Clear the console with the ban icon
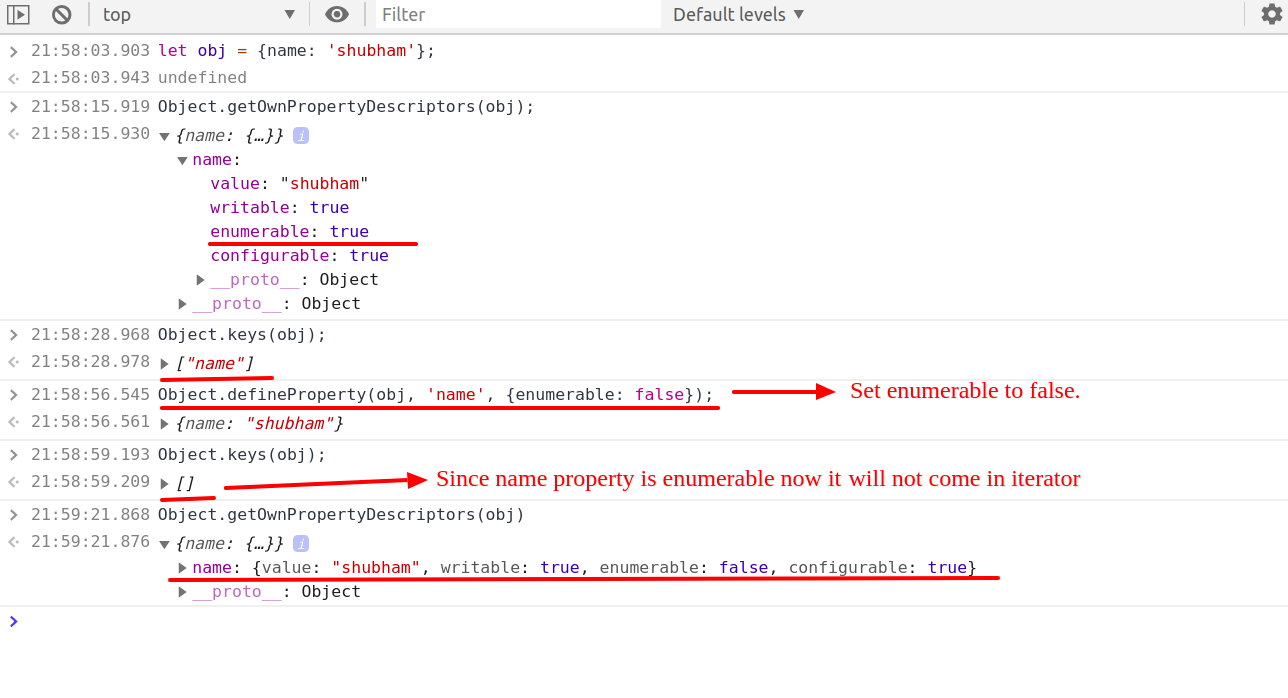The height and width of the screenshot is (698, 1288). 62,14
